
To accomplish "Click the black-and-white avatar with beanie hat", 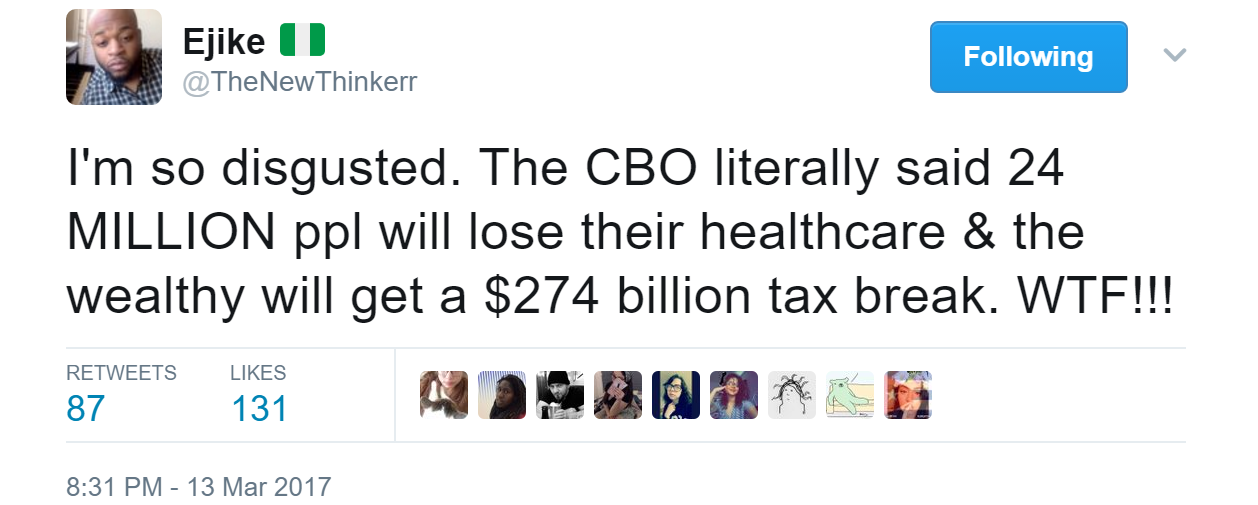I will (x=560, y=395).
